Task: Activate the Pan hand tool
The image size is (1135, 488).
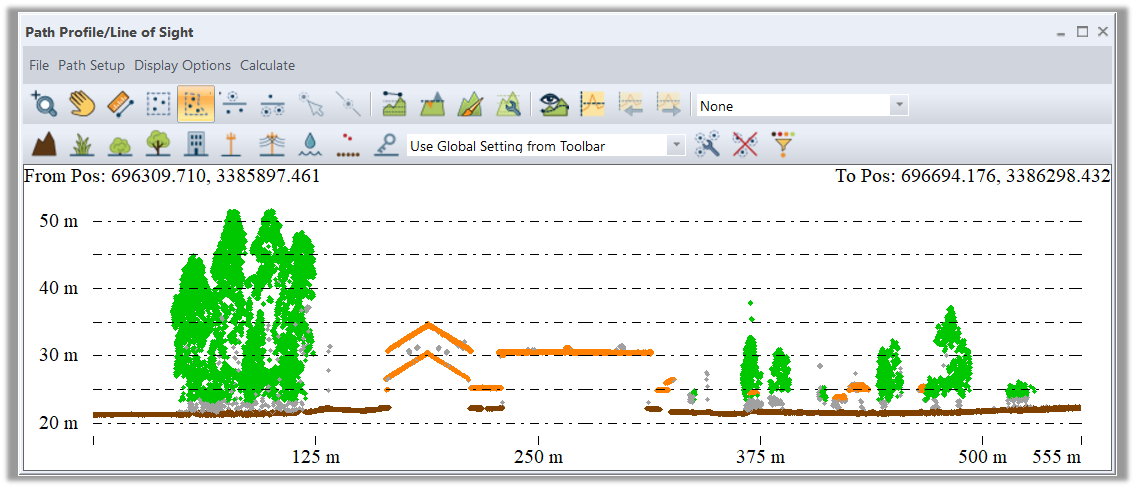Action: pyautogui.click(x=83, y=104)
